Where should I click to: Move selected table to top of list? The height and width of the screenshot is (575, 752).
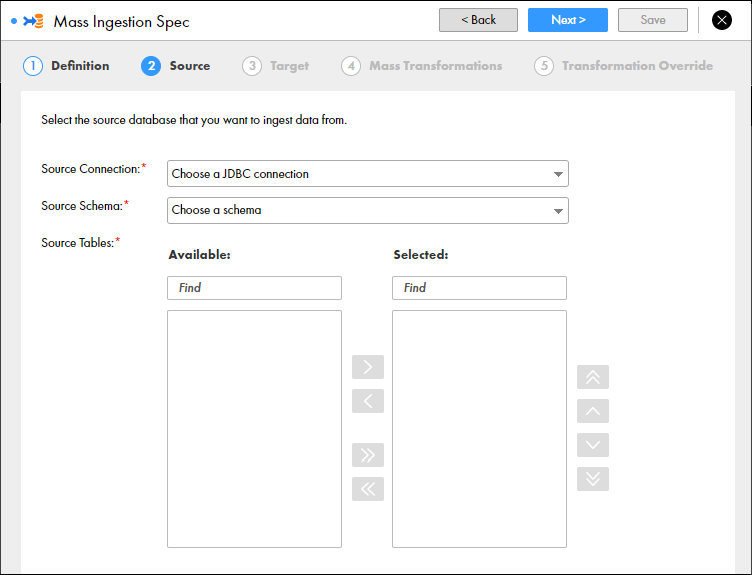pyautogui.click(x=593, y=377)
